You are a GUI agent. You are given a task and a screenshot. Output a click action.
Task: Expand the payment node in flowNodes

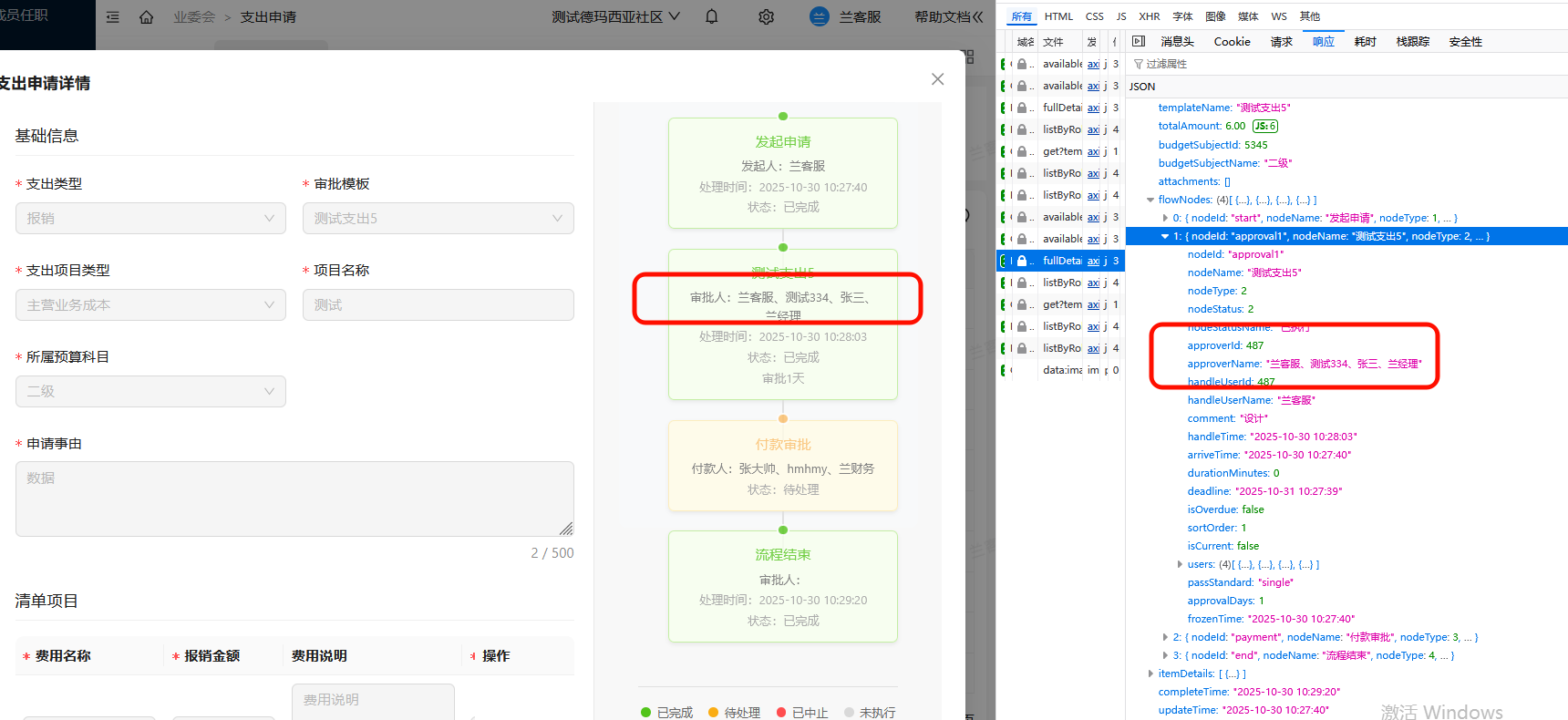tap(1165, 637)
